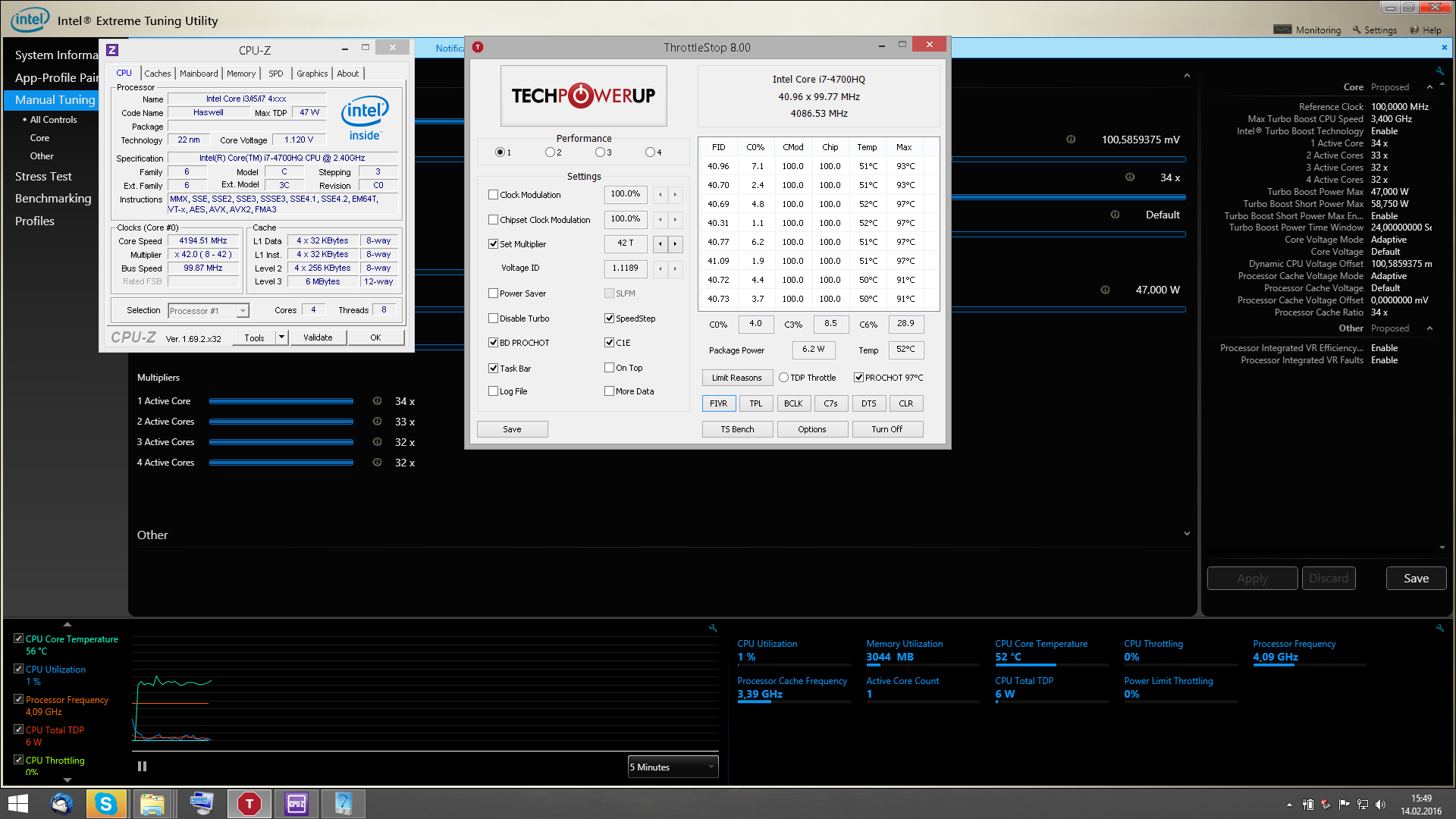Viewport: 1456px width, 819px height.
Task: Open Help in Intel XTU header
Action: click(1426, 30)
